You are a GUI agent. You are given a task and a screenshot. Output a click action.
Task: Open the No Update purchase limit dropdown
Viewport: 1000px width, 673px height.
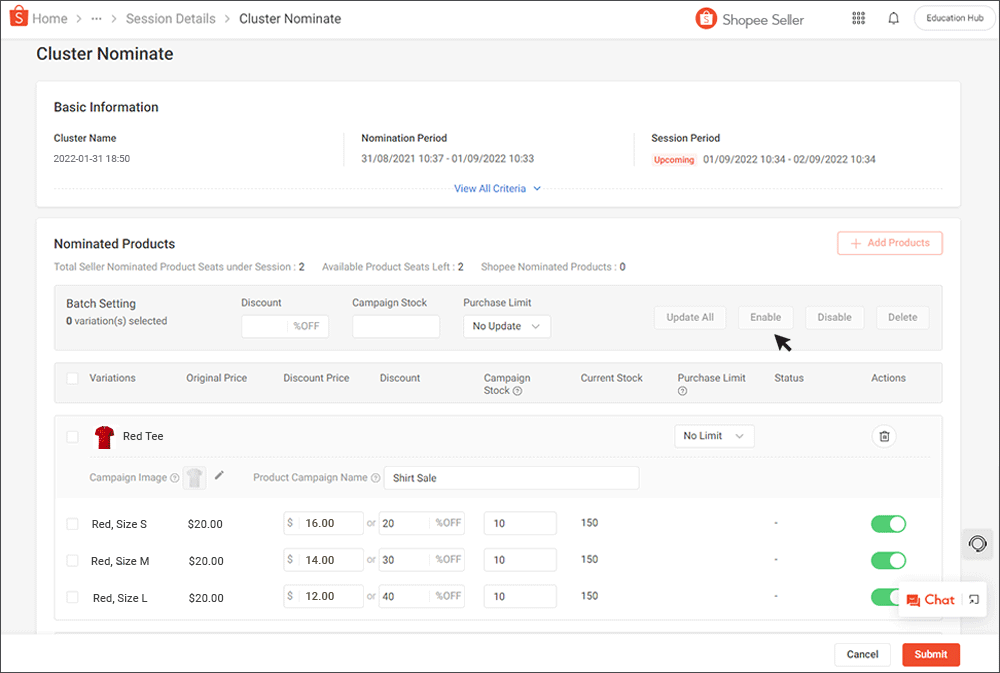point(506,326)
